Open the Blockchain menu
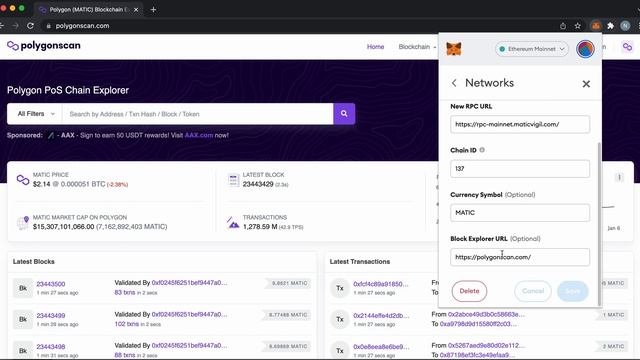The width and height of the screenshot is (640, 360). click(x=417, y=47)
